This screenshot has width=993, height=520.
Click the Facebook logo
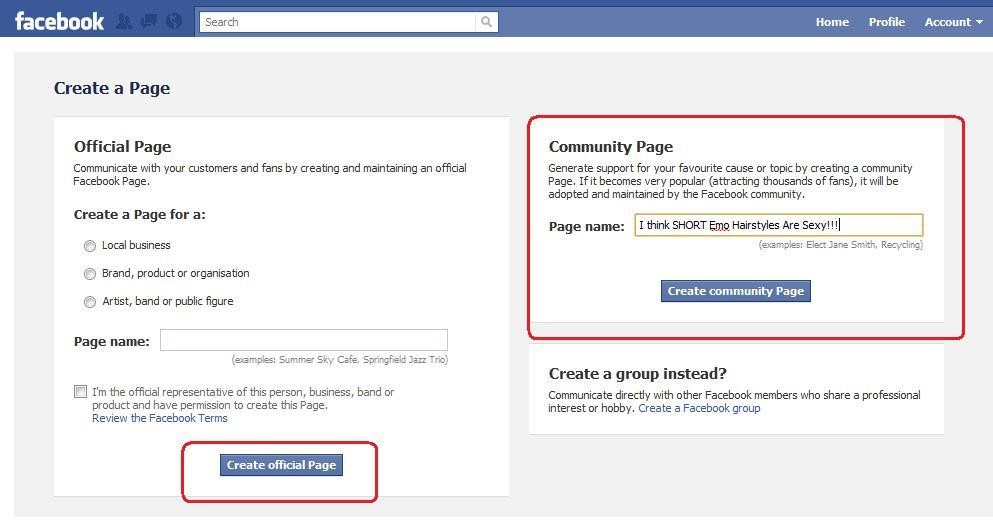59,21
